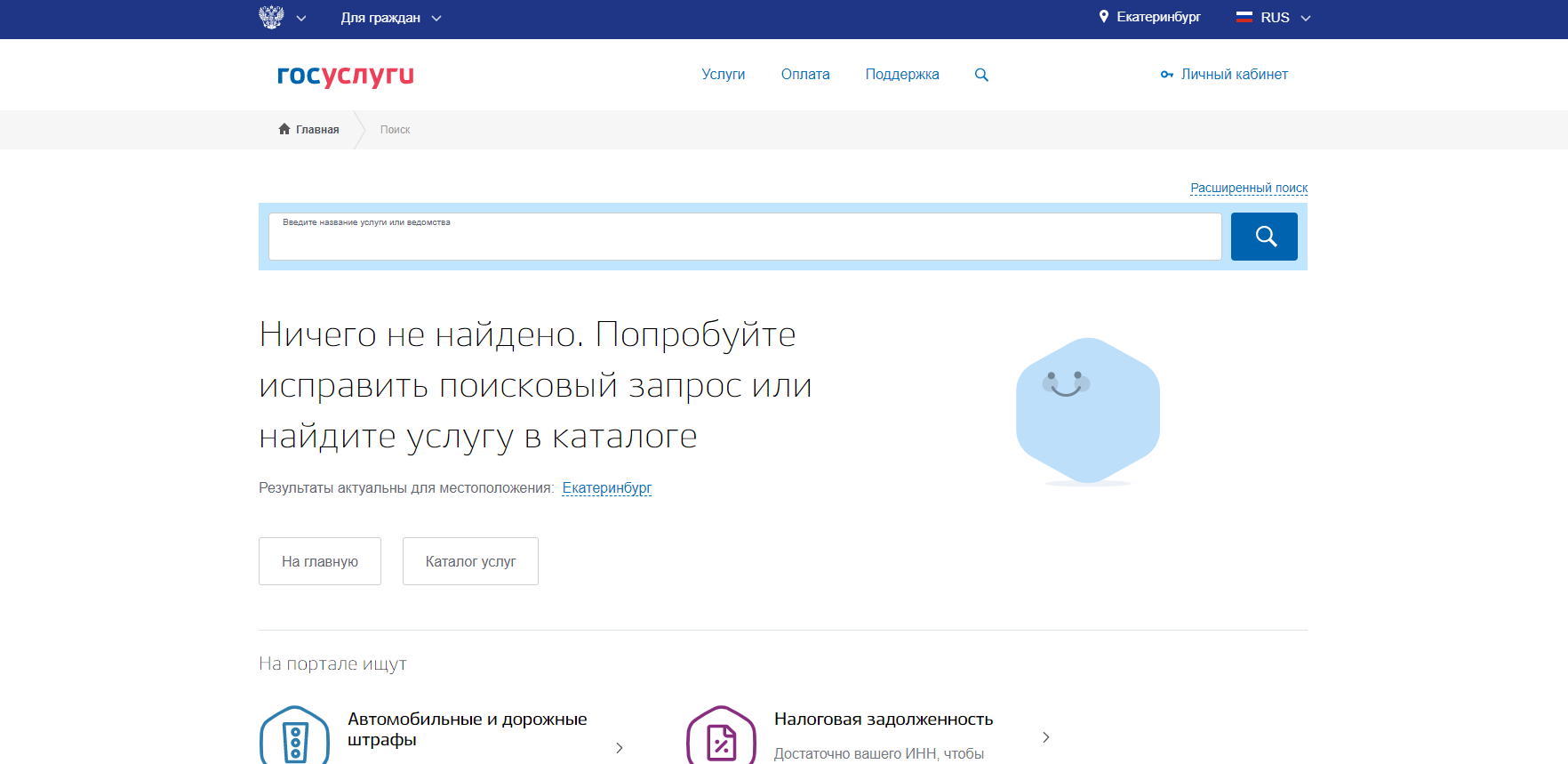Open the 'Услуги' menu item
The image size is (1568, 764).
coord(723,75)
